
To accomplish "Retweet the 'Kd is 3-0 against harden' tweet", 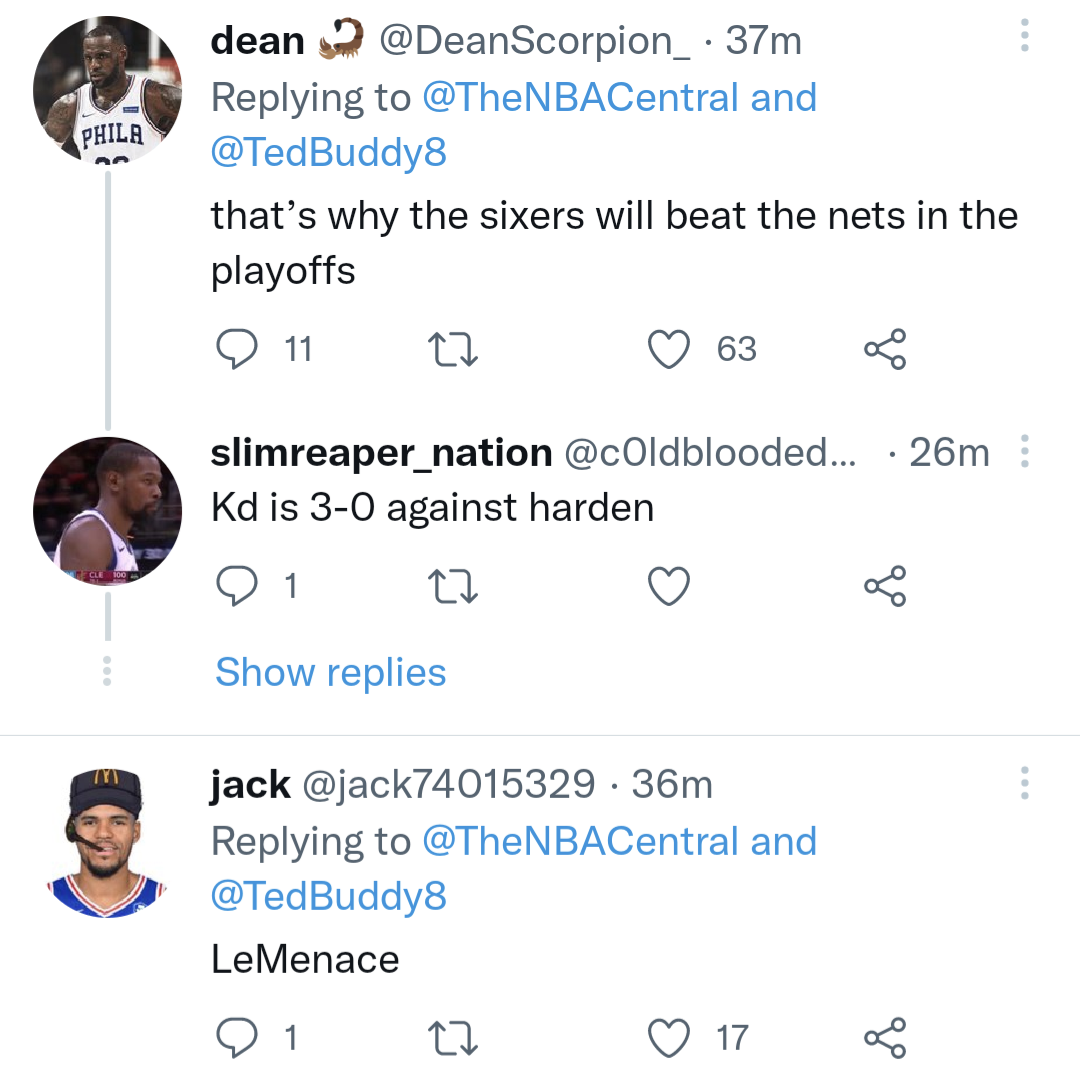I will 452,586.
